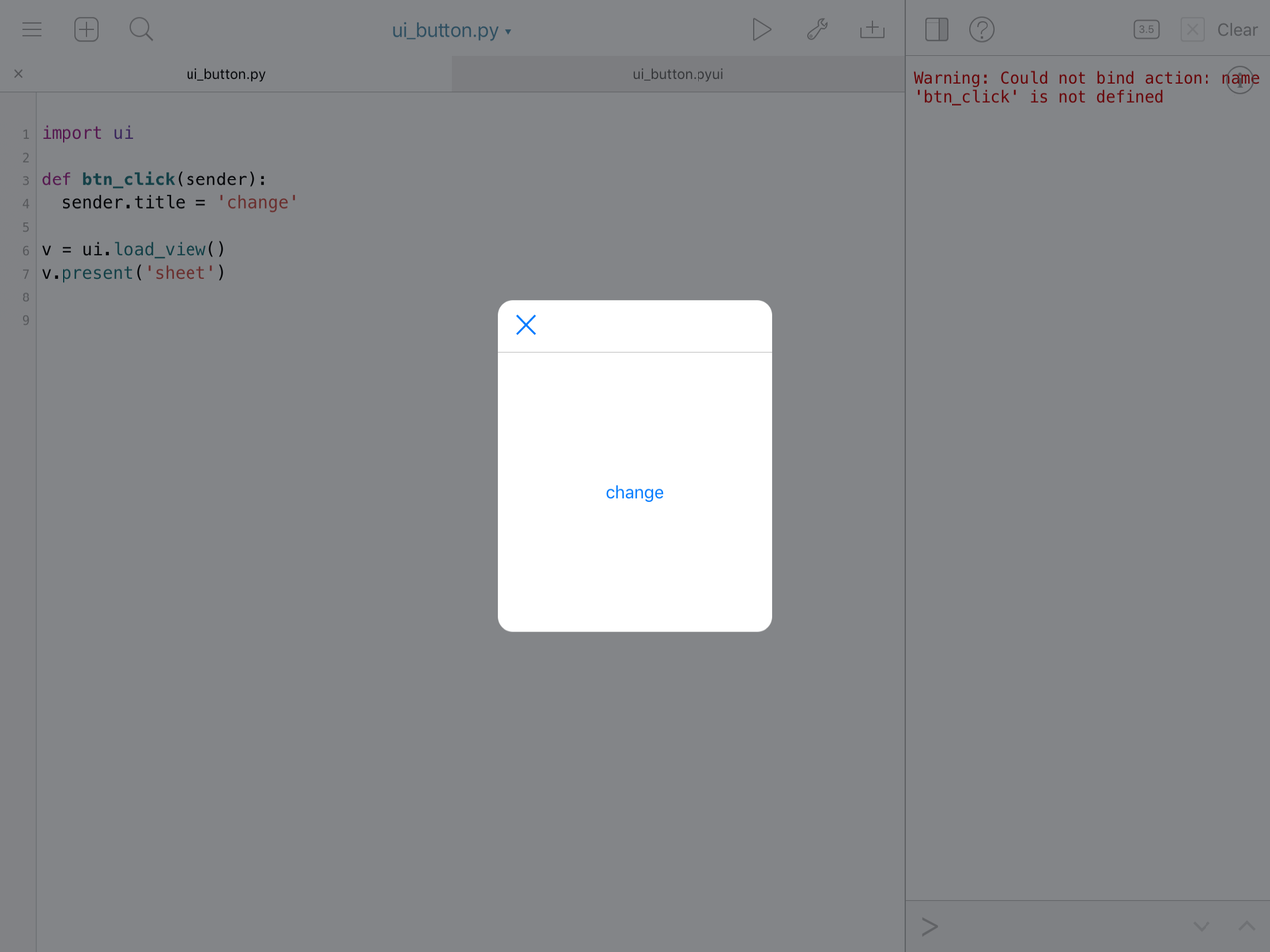This screenshot has width=1270, height=952.
Task: Toggle the console panel layout icon
Action: click(936, 30)
